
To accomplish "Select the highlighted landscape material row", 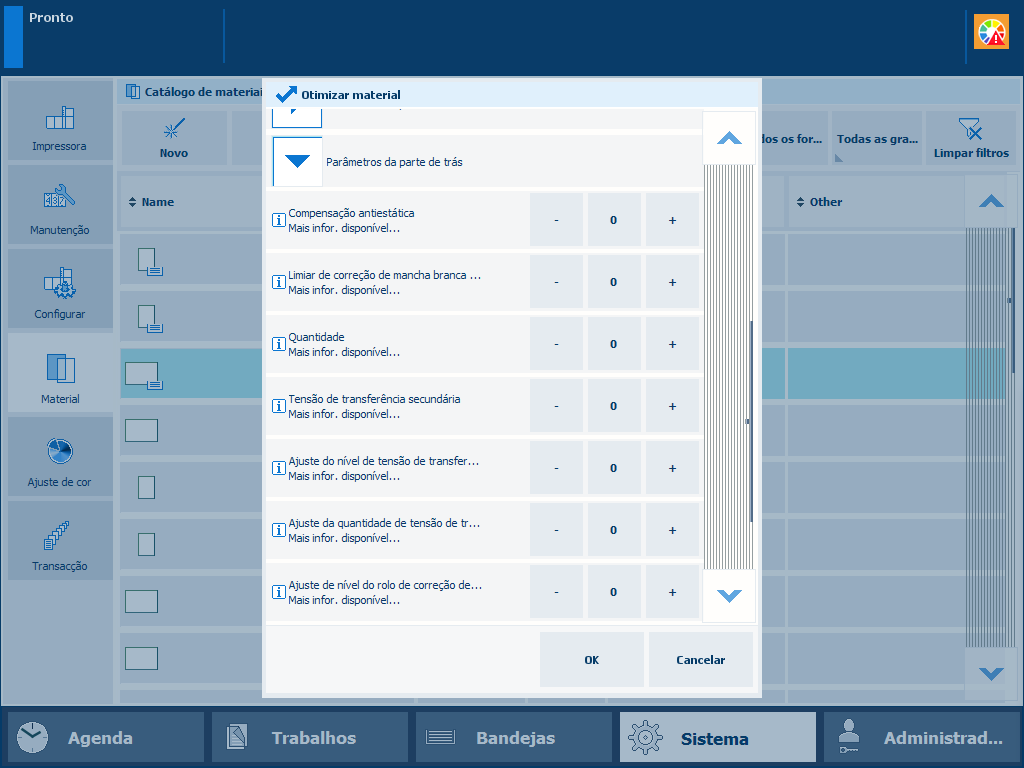I will (x=191, y=374).
